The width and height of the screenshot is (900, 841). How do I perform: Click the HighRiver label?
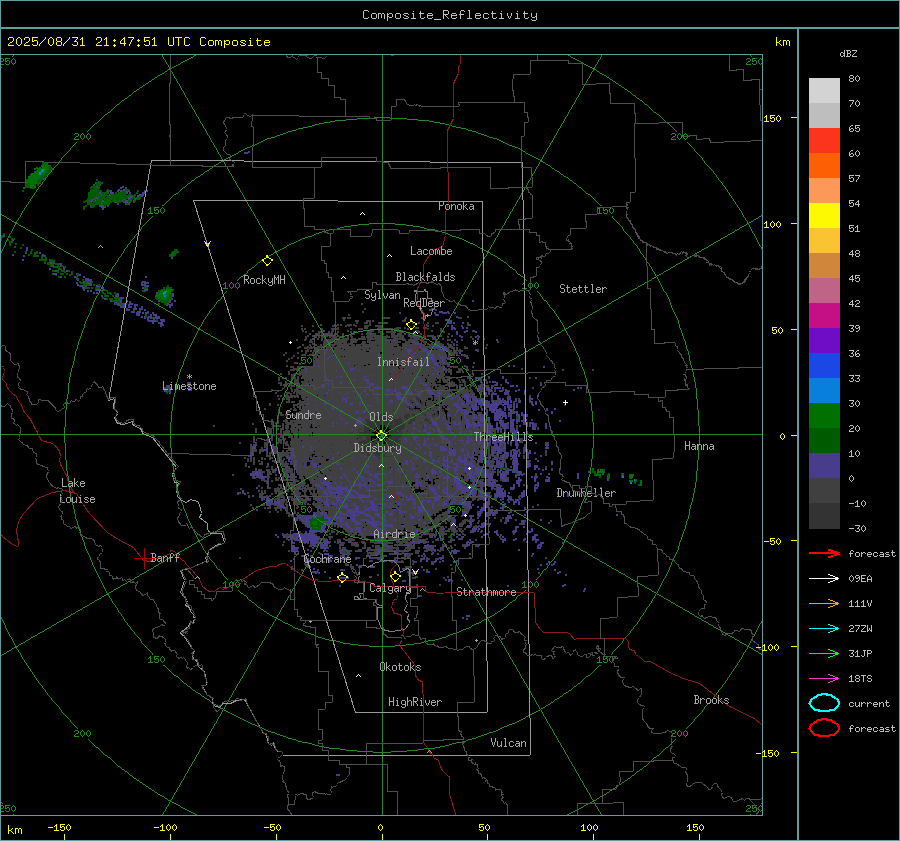(x=414, y=702)
